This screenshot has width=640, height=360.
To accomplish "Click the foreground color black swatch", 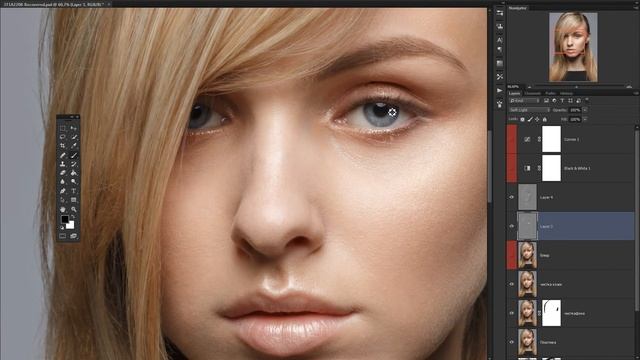I will [x=64, y=219].
